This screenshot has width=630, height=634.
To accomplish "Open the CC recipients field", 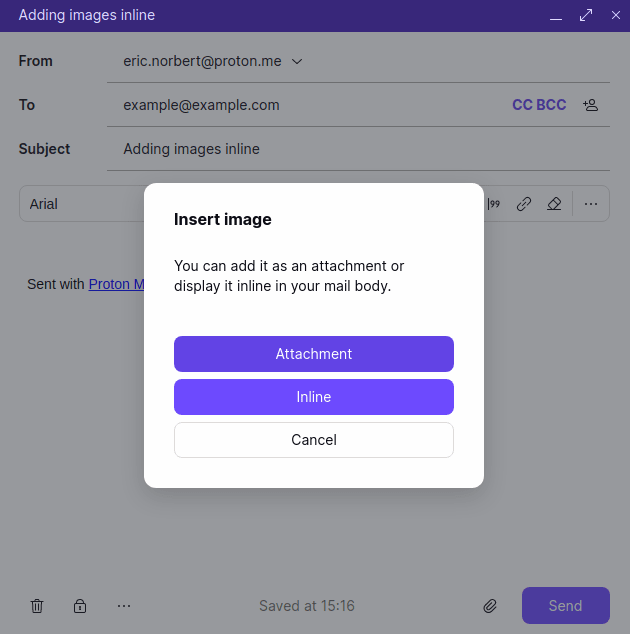I will [x=522, y=105].
